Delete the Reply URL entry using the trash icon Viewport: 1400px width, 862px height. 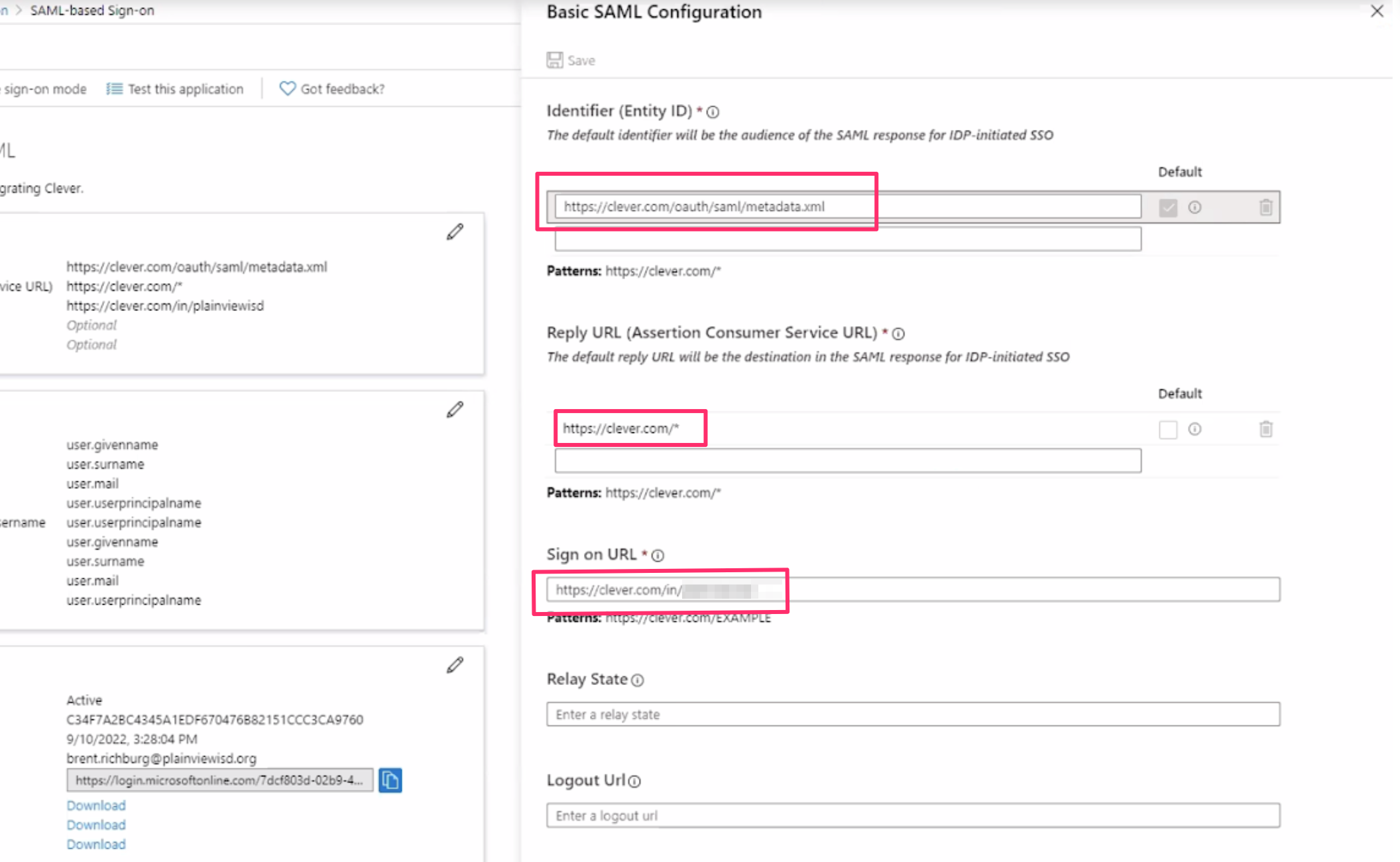pos(1266,429)
